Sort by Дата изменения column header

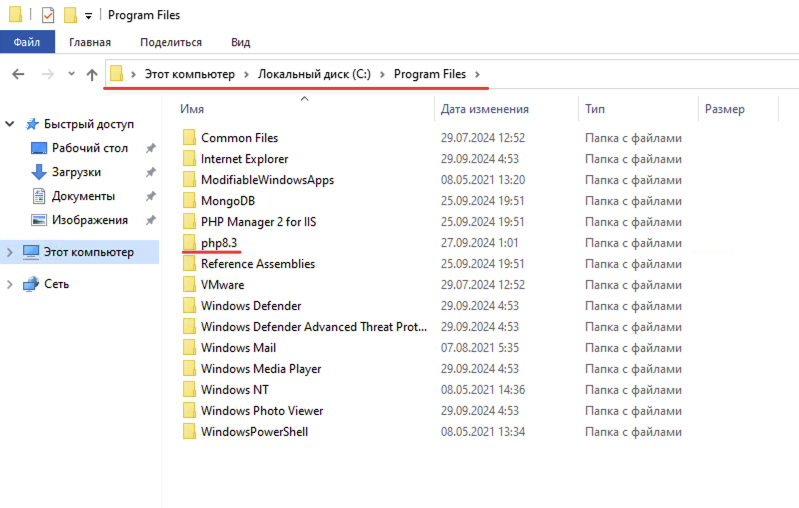click(x=485, y=109)
